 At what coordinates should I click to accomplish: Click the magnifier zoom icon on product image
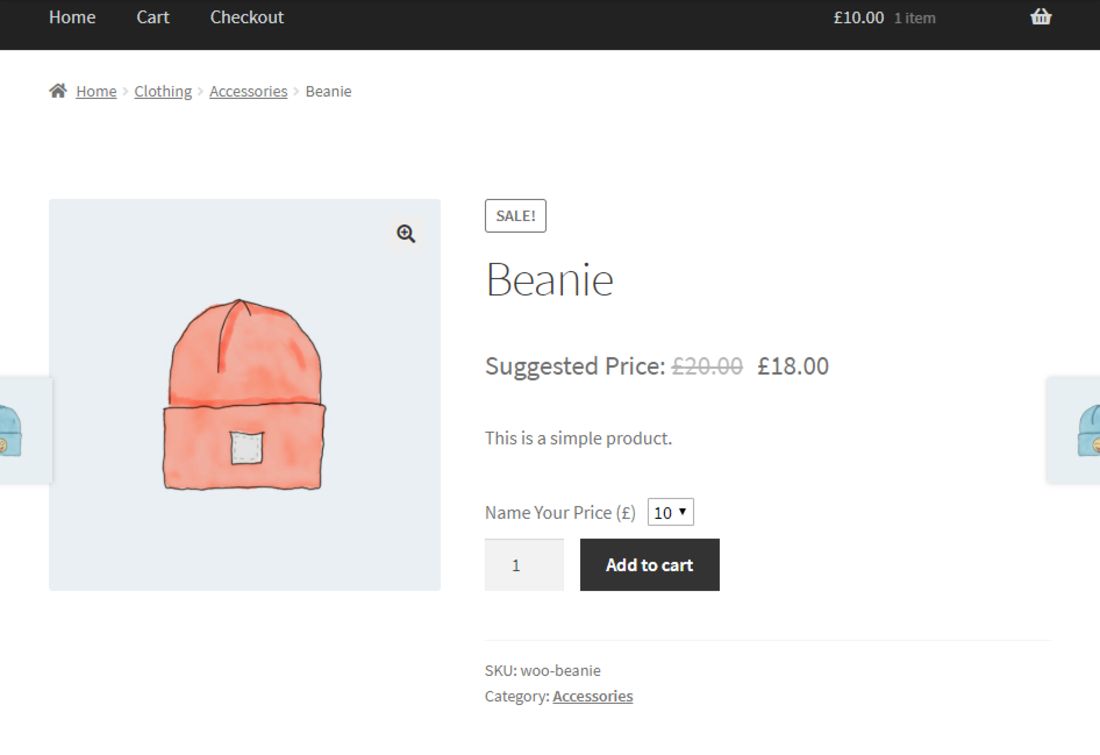pyautogui.click(x=406, y=234)
